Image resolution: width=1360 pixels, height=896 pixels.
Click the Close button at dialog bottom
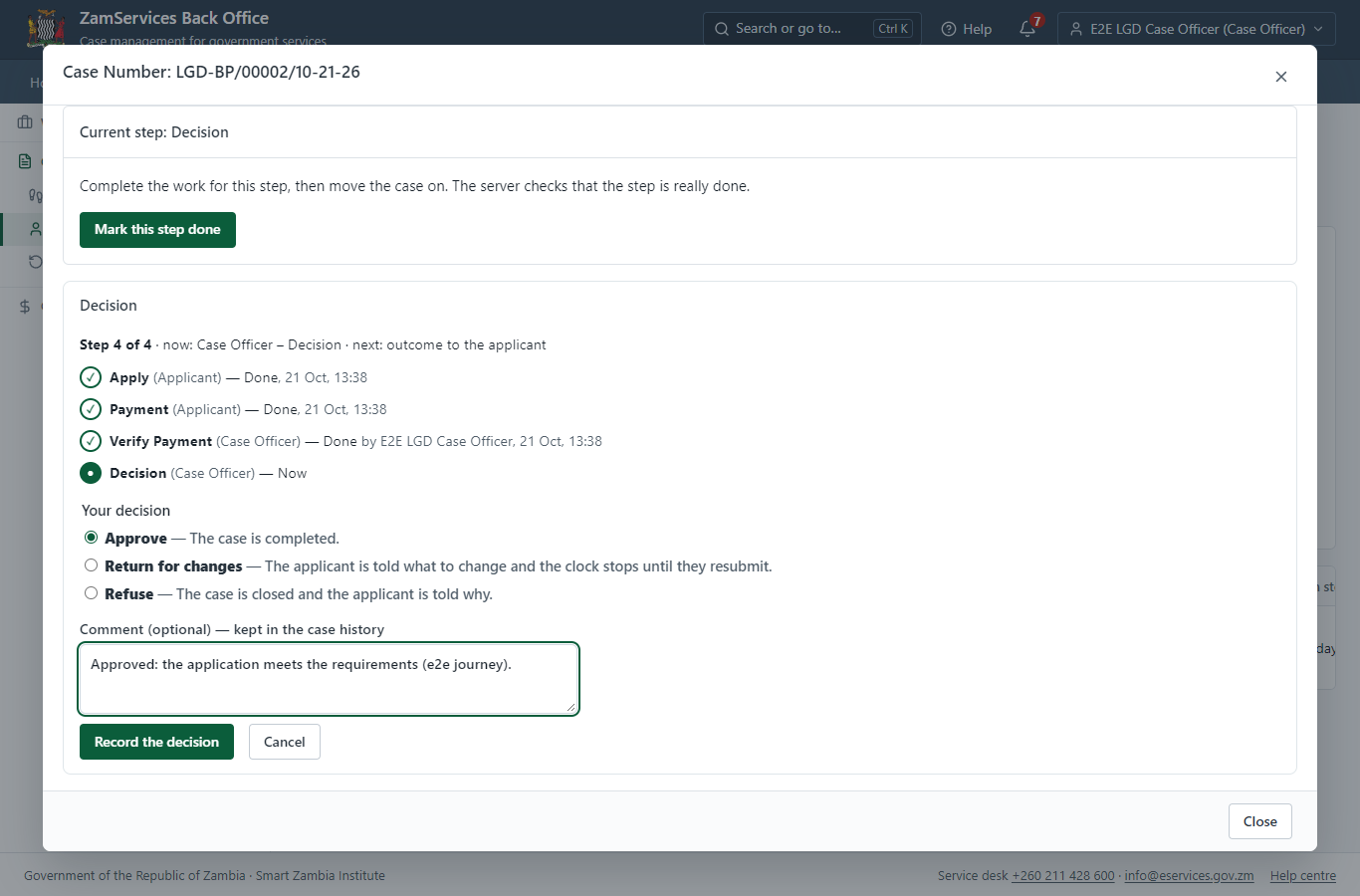point(1260,821)
